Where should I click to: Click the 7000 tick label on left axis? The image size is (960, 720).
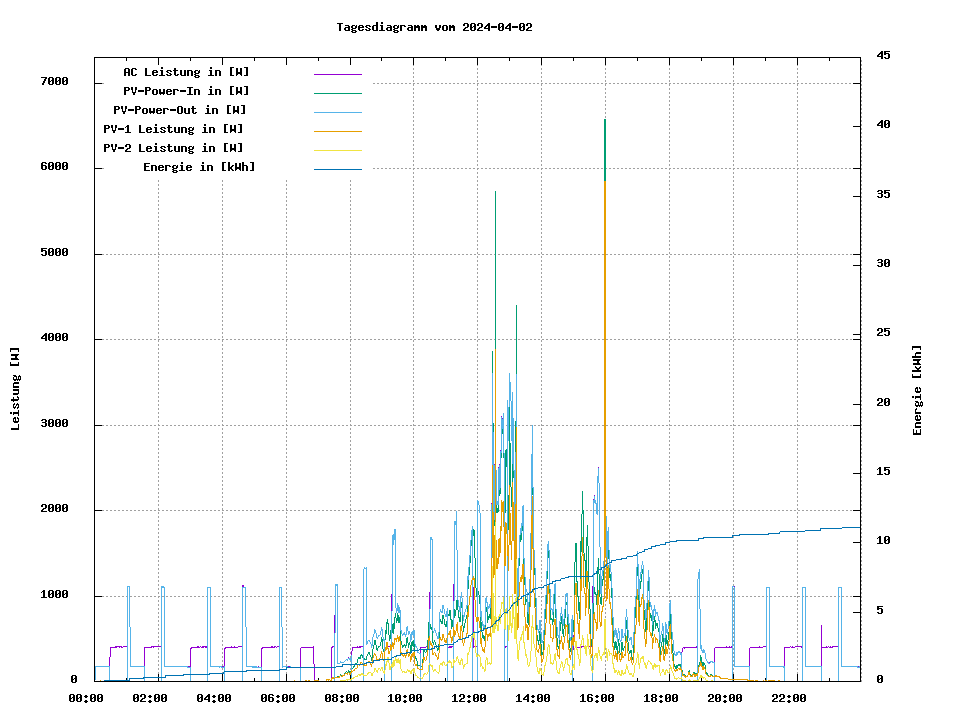coord(54,82)
